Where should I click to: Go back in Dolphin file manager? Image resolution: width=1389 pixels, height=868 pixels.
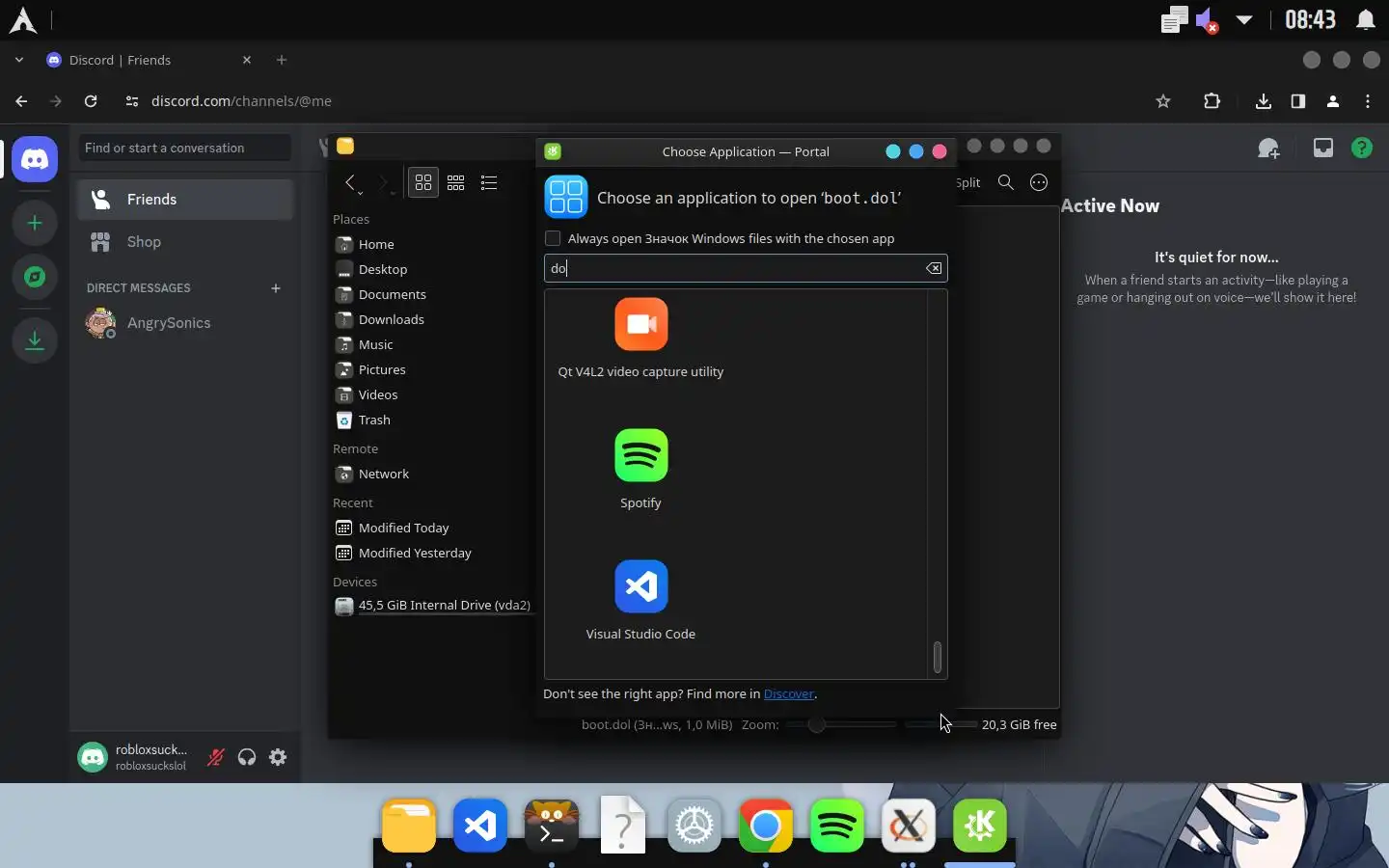coord(351,182)
